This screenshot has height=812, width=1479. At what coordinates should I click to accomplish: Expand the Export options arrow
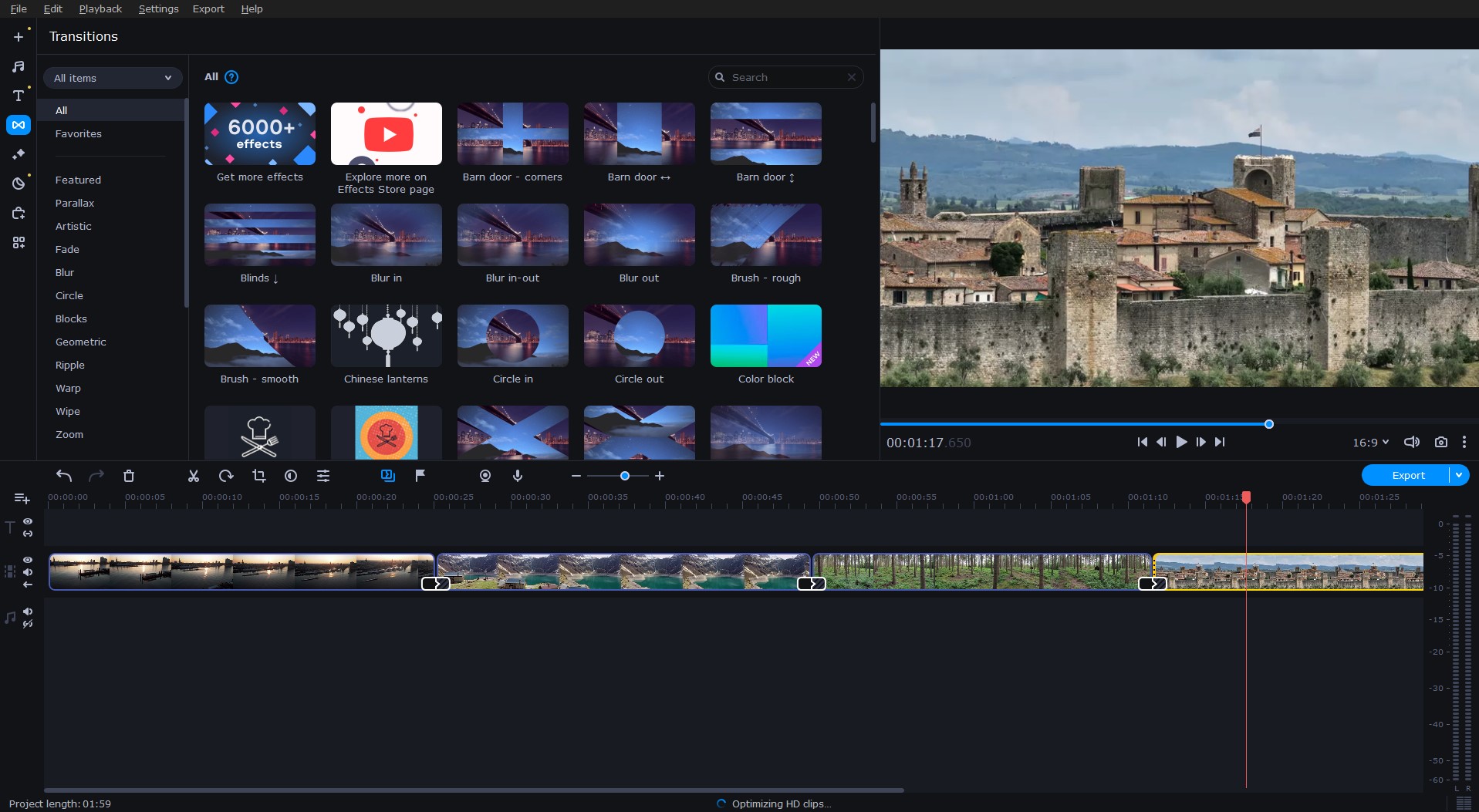pos(1459,475)
